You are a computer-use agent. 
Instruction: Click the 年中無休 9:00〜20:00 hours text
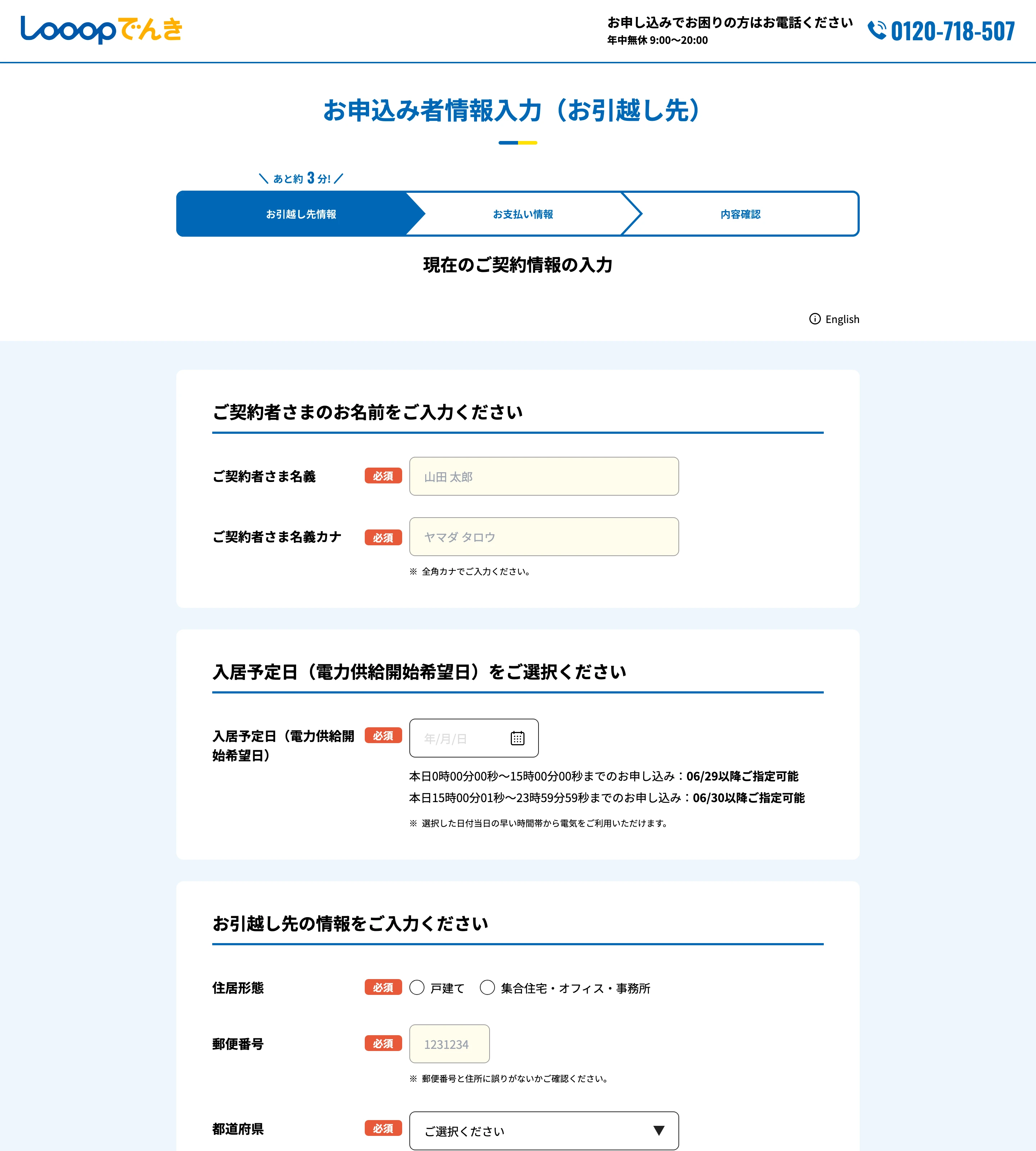click(x=658, y=40)
